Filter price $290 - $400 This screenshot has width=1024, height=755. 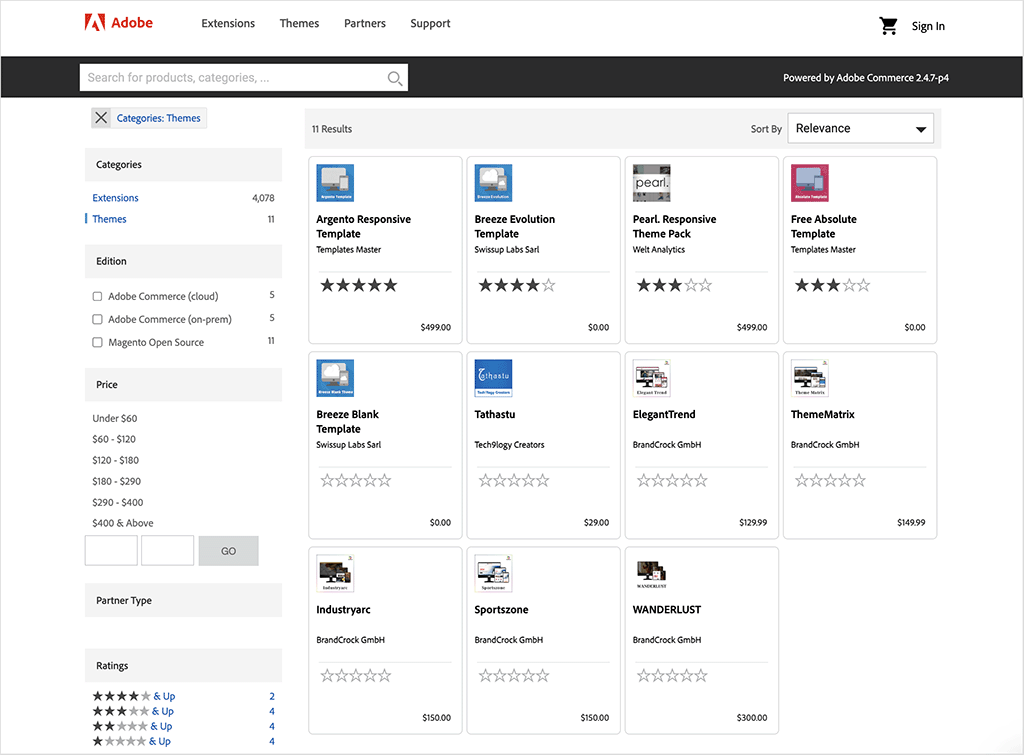tap(118, 502)
